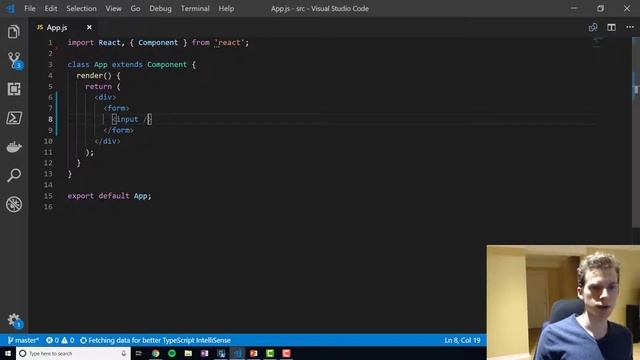Click the word 'Component' in import line
This screenshot has height=360, width=640.
coord(158,42)
